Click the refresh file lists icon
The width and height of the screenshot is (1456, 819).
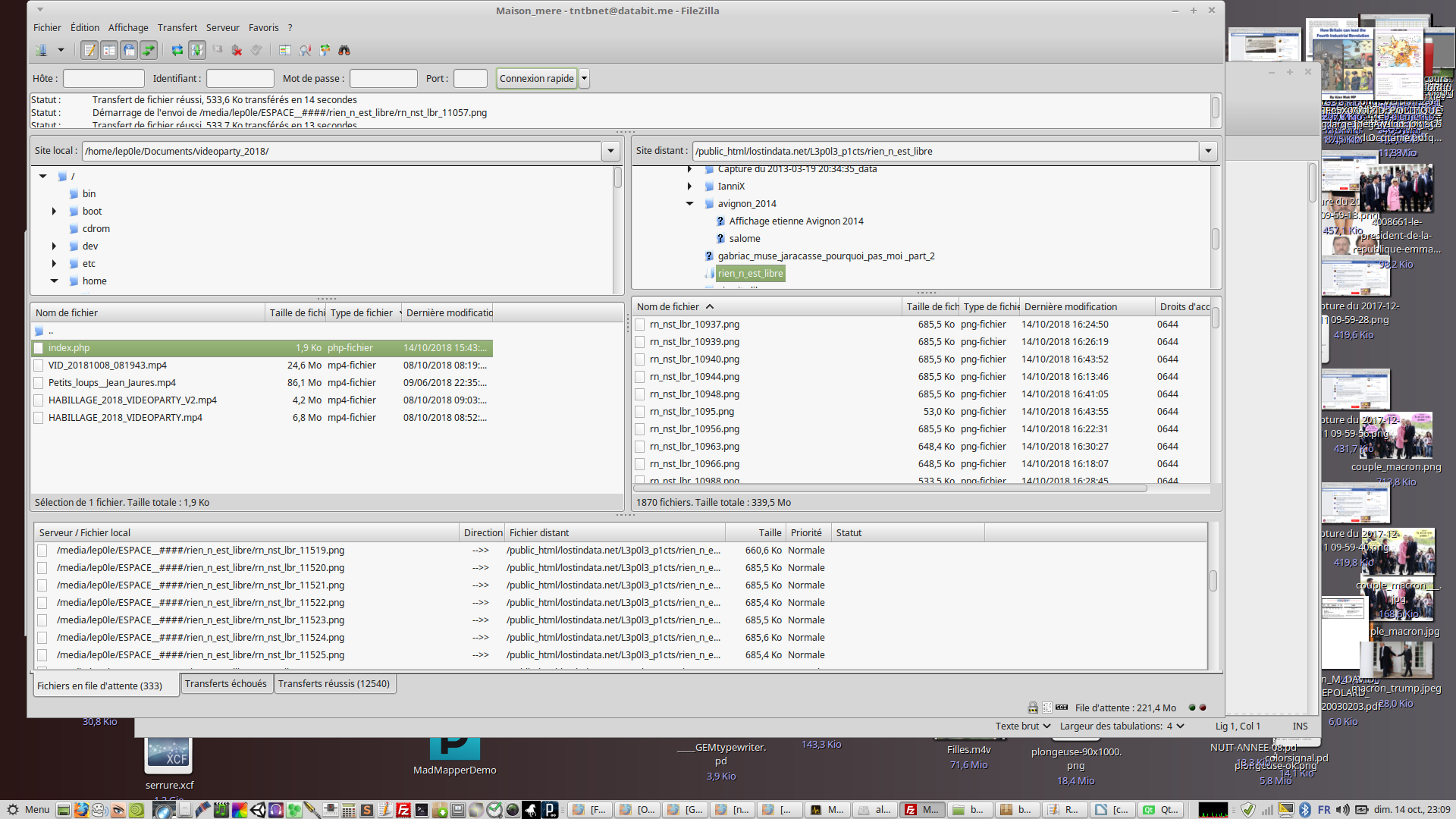tap(177, 50)
